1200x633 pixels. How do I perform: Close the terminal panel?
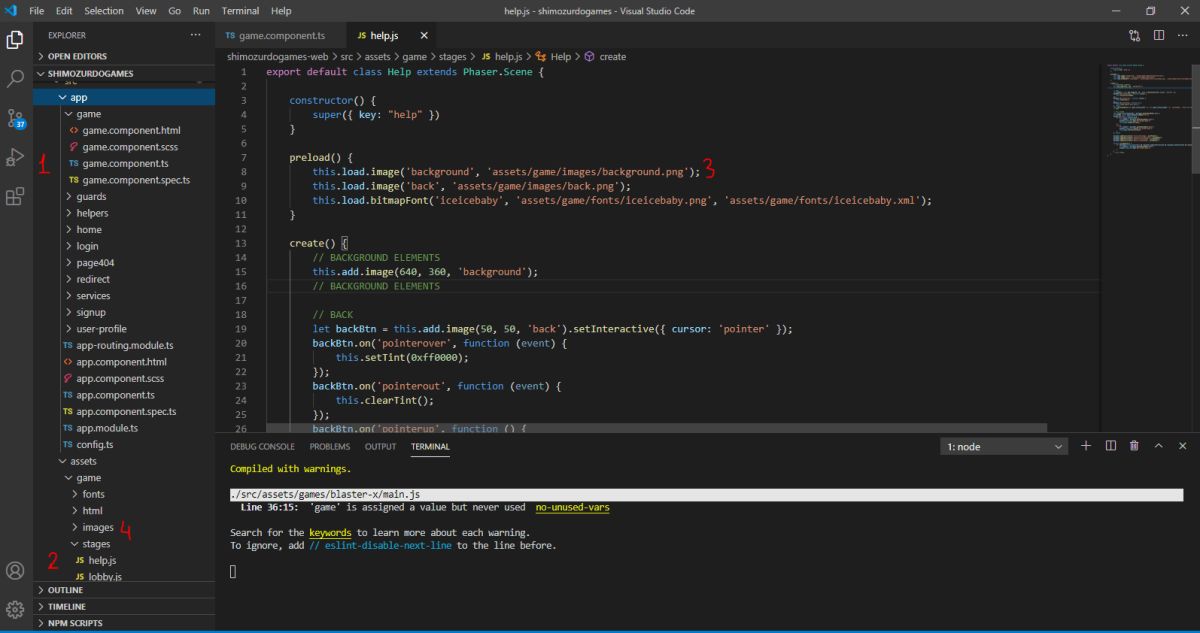pos(1182,446)
